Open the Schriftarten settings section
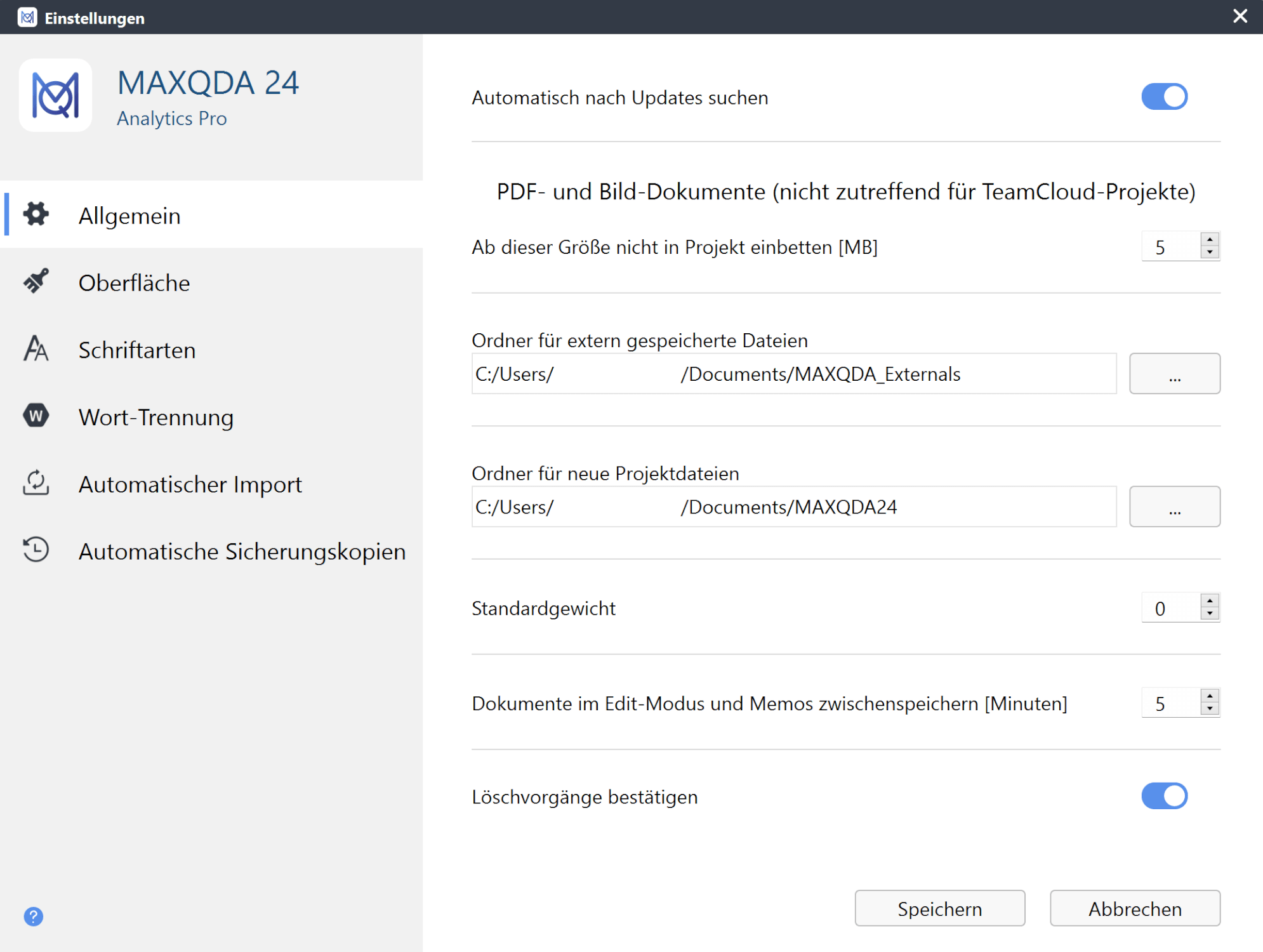This screenshot has height=952, width=1263. [x=211, y=349]
